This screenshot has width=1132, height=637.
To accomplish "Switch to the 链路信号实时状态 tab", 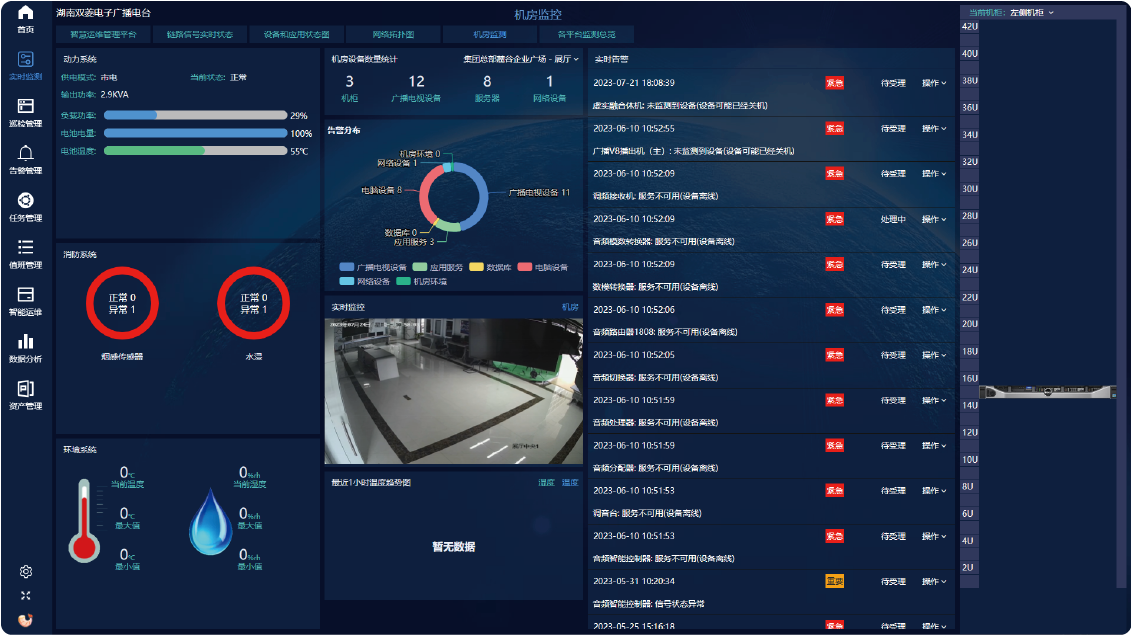I will click(x=199, y=35).
